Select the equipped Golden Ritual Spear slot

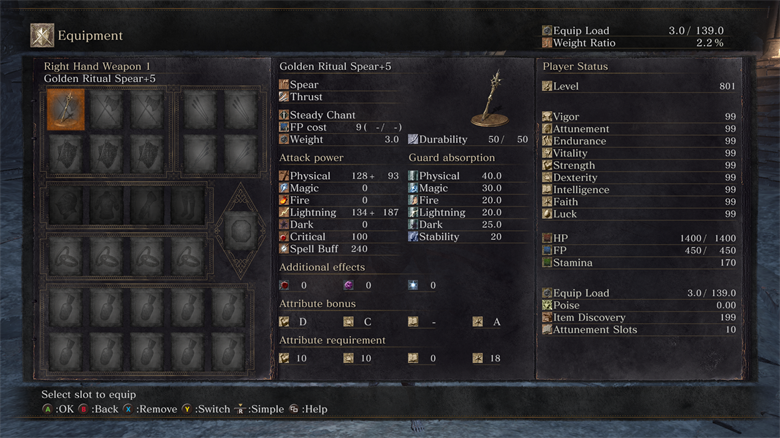(x=66, y=110)
